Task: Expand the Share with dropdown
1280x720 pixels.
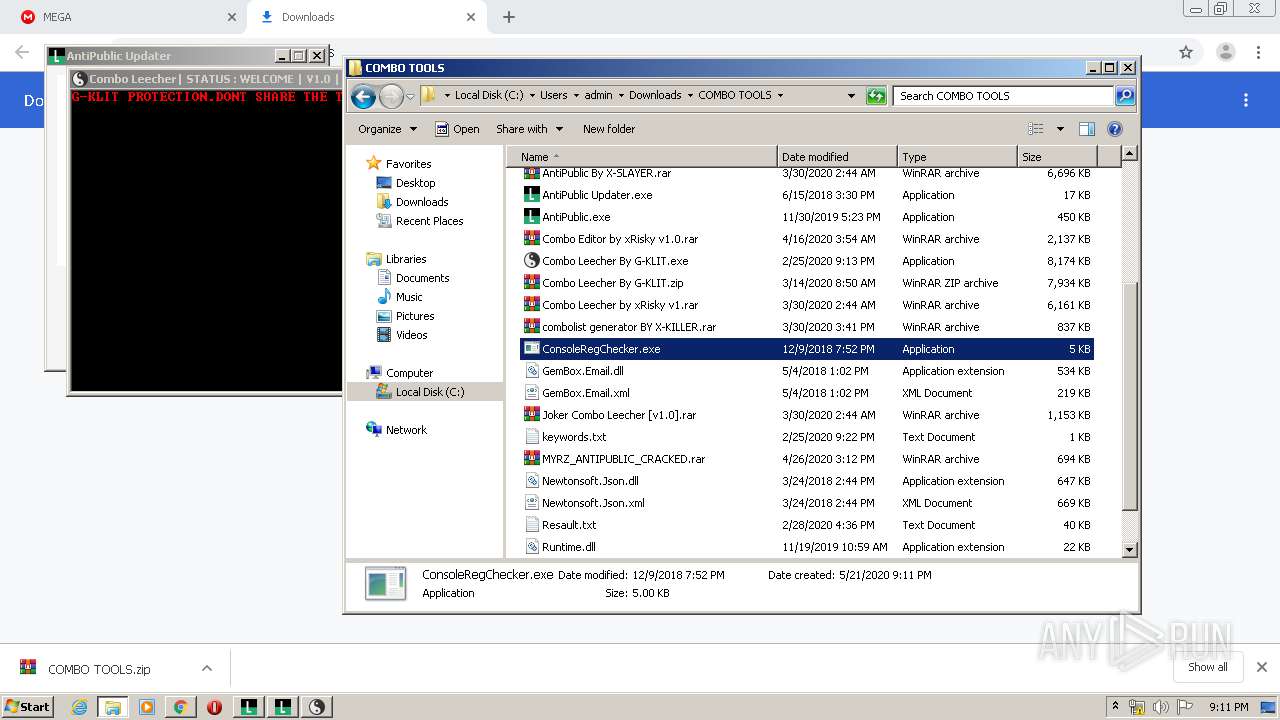Action: click(530, 129)
